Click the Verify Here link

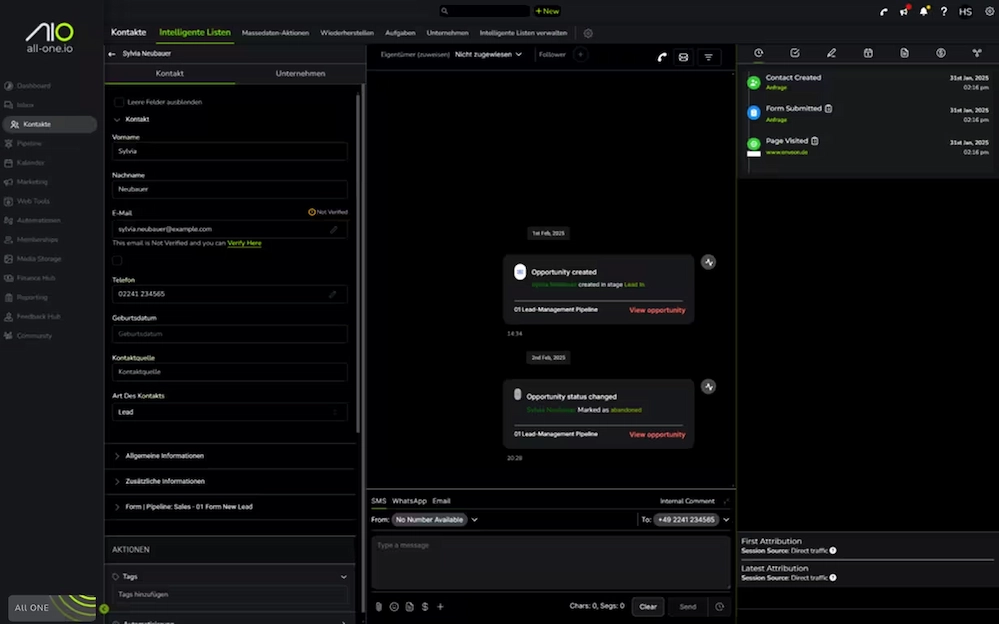coord(244,243)
